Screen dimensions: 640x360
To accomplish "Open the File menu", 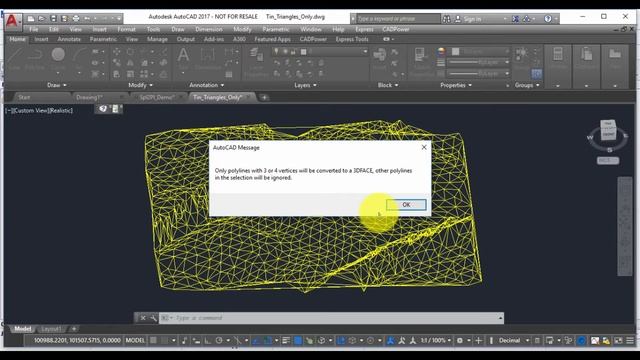I will click(x=33, y=29).
